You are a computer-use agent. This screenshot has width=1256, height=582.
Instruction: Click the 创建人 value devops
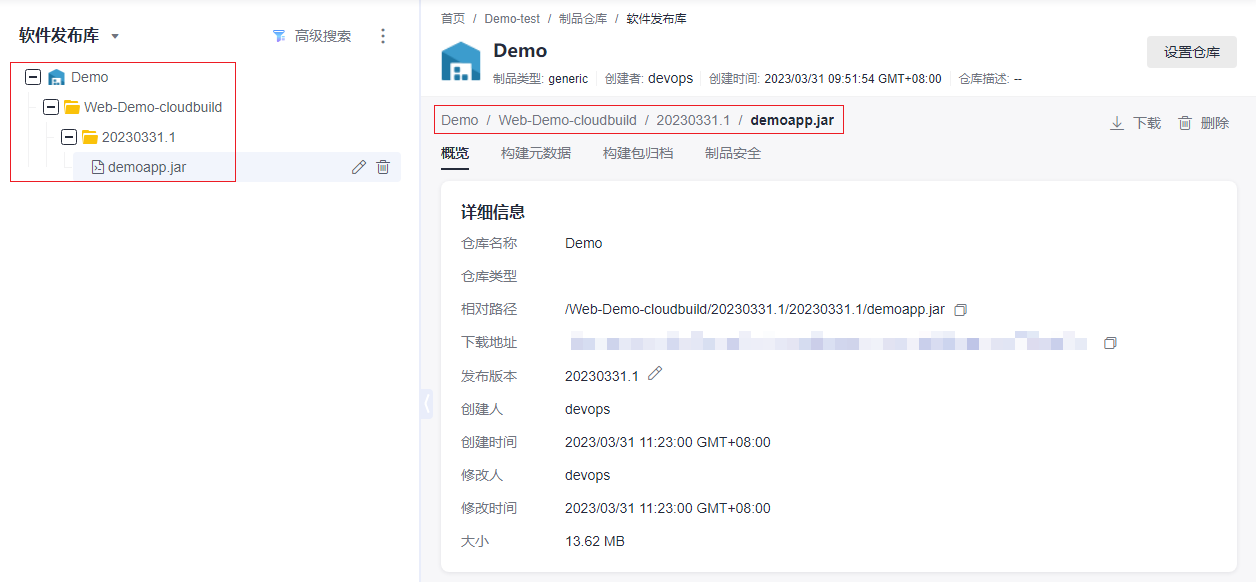pos(588,409)
